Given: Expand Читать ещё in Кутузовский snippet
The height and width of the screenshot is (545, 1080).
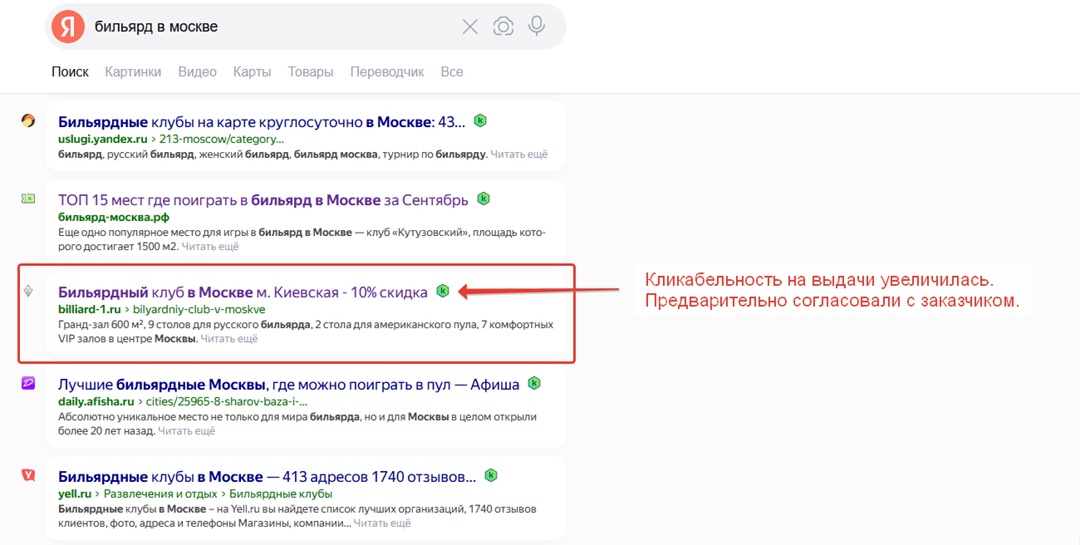Looking at the screenshot, I should click(210, 246).
